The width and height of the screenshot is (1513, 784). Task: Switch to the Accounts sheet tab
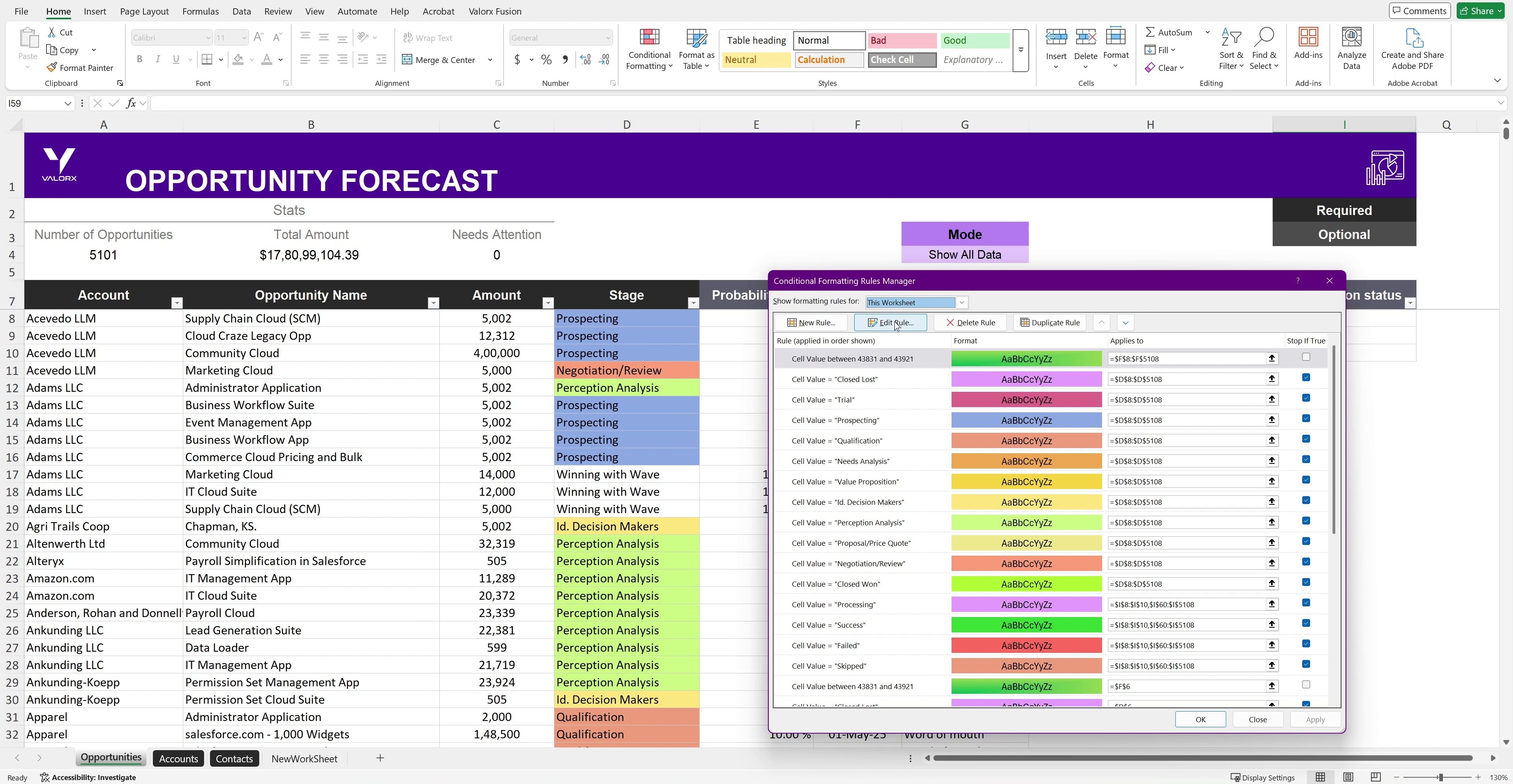point(178,759)
